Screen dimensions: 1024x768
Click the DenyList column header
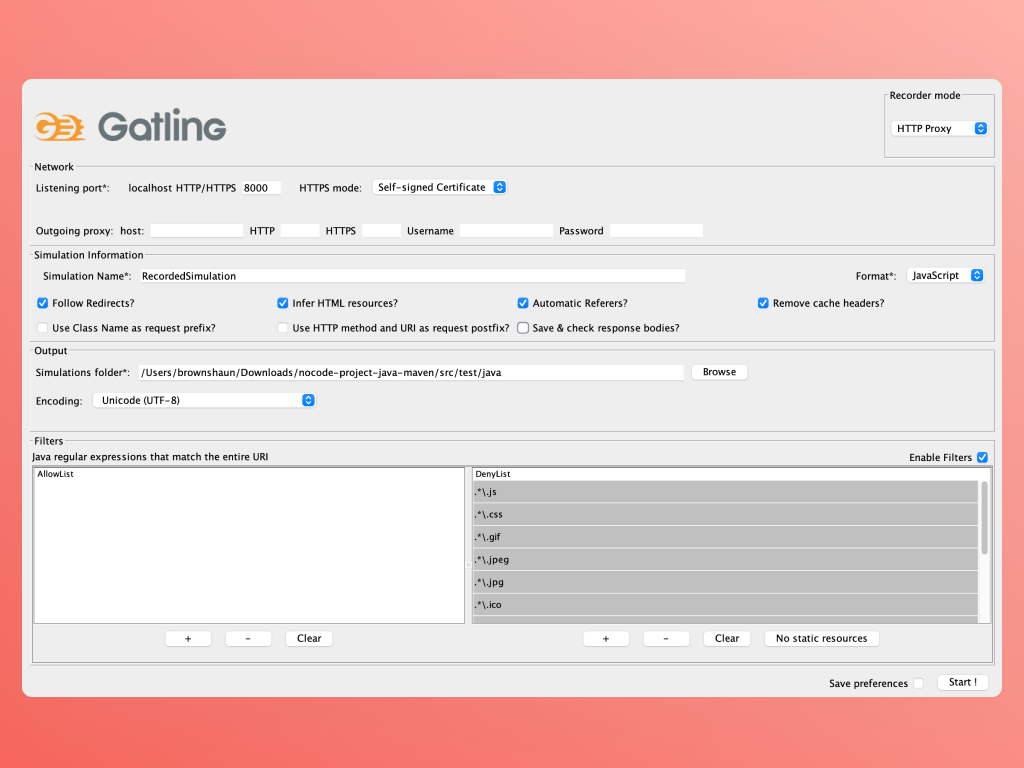(731, 474)
